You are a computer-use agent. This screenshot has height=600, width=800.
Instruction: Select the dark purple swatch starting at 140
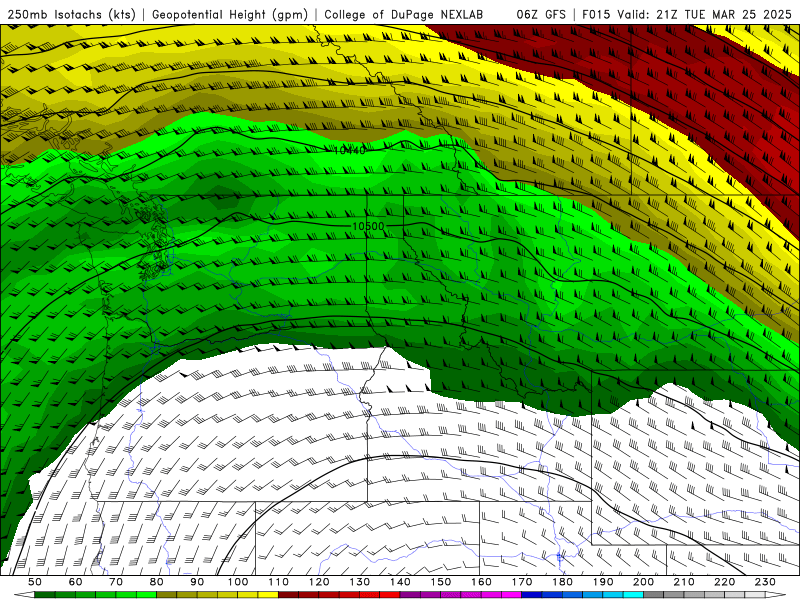click(x=410, y=595)
